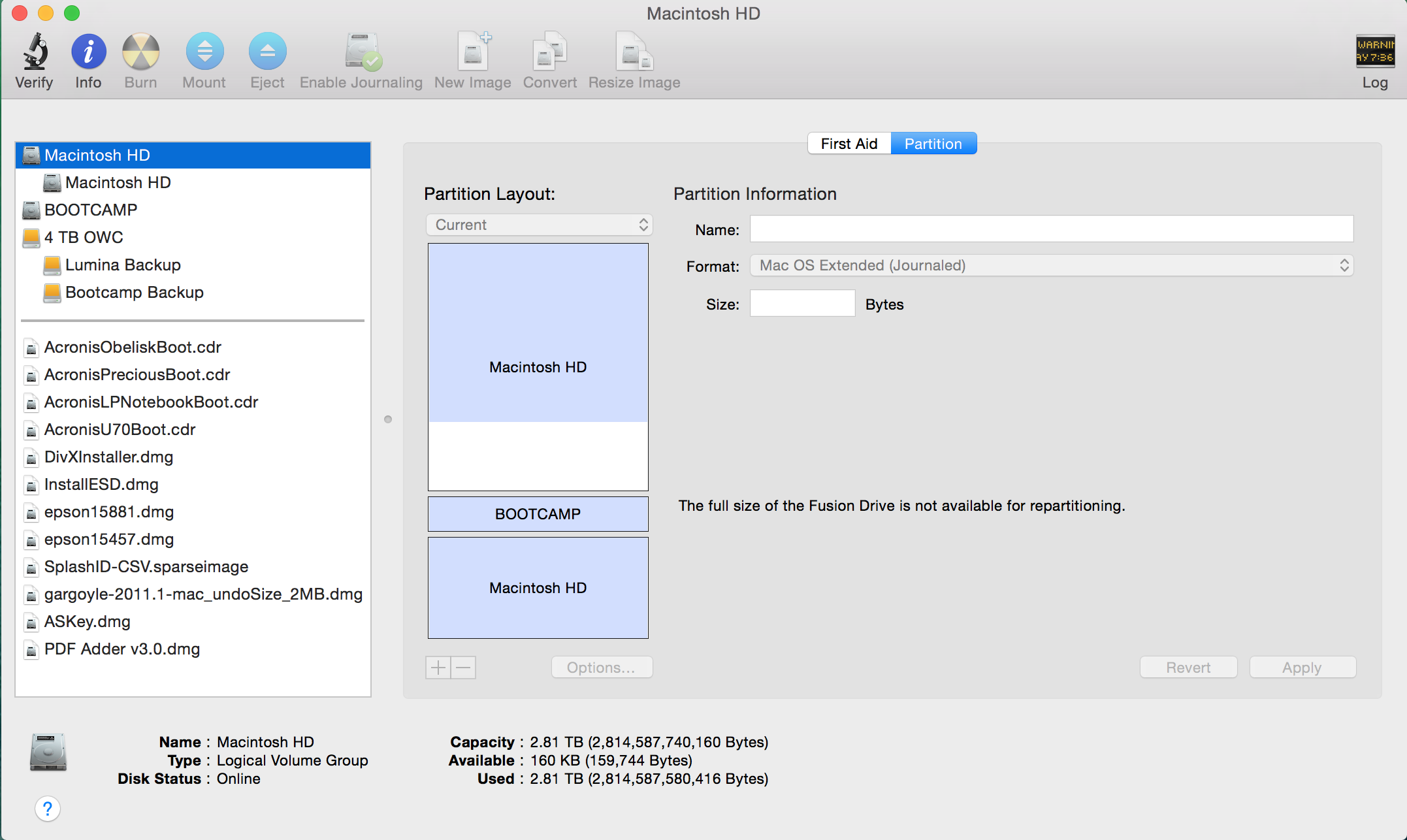Open the Log viewer icon

[x=1374, y=52]
